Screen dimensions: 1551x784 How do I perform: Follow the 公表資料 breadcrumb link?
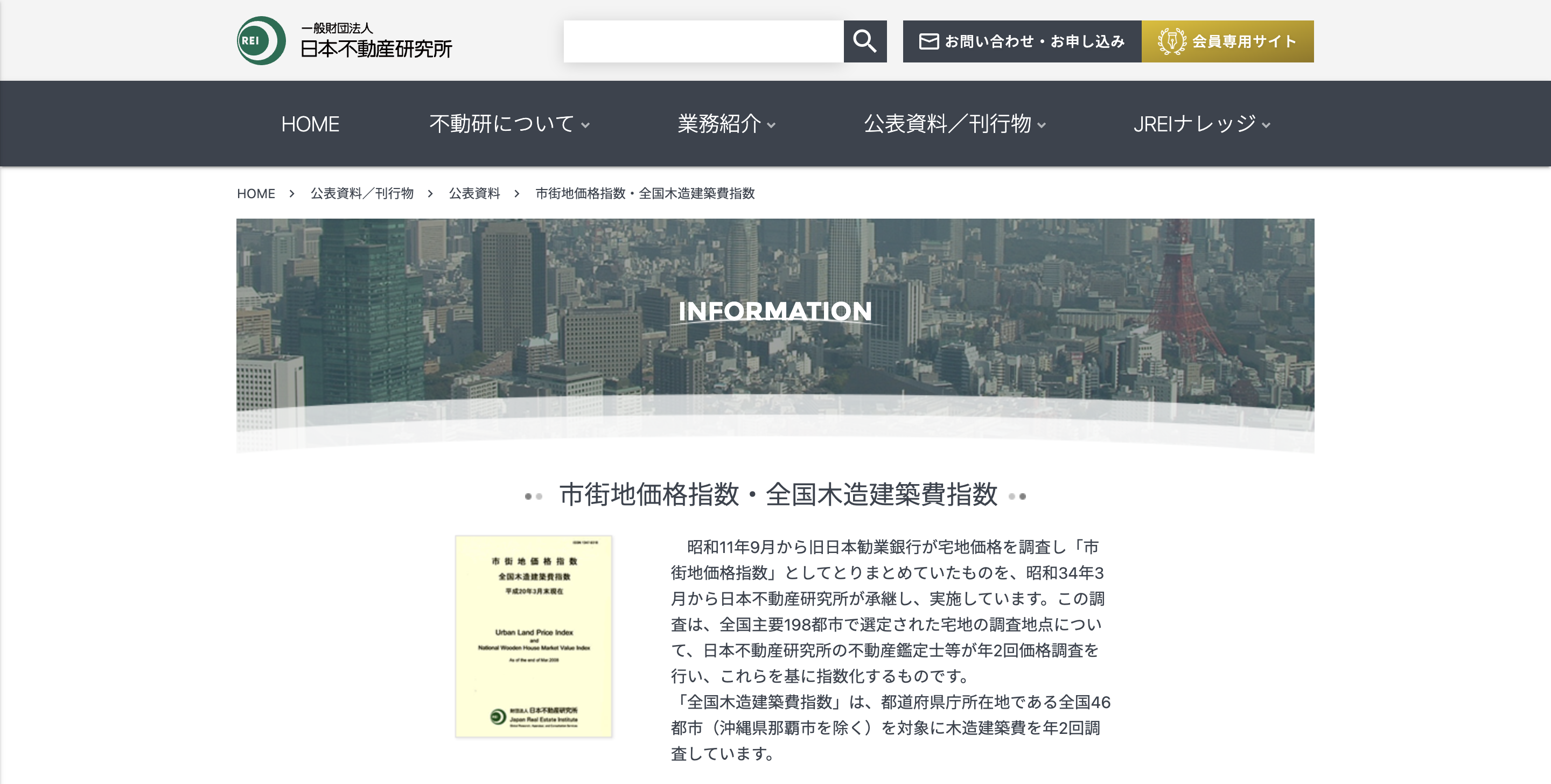474,193
